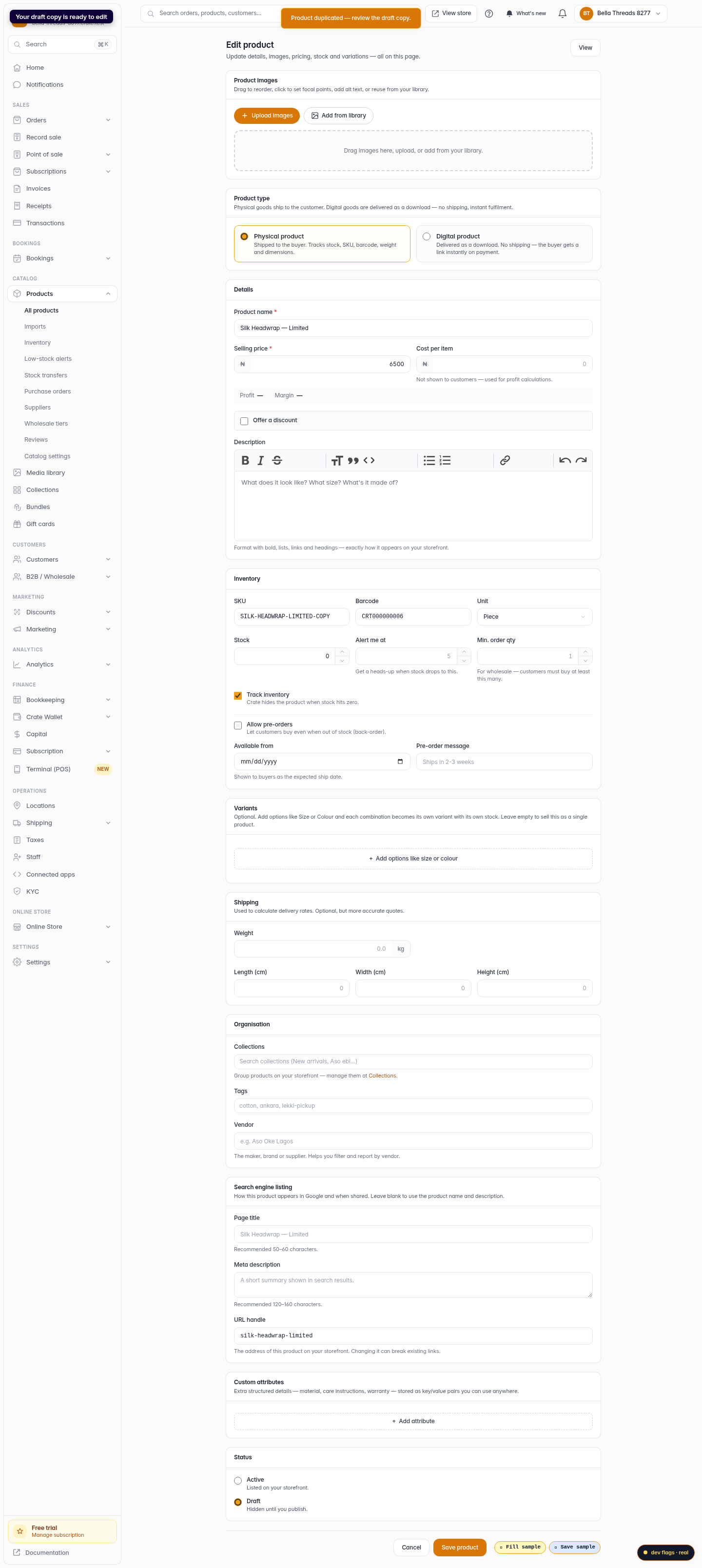The height and width of the screenshot is (1568, 702).
Task: Follow the Collections link in Organisation
Action: tap(382, 1076)
